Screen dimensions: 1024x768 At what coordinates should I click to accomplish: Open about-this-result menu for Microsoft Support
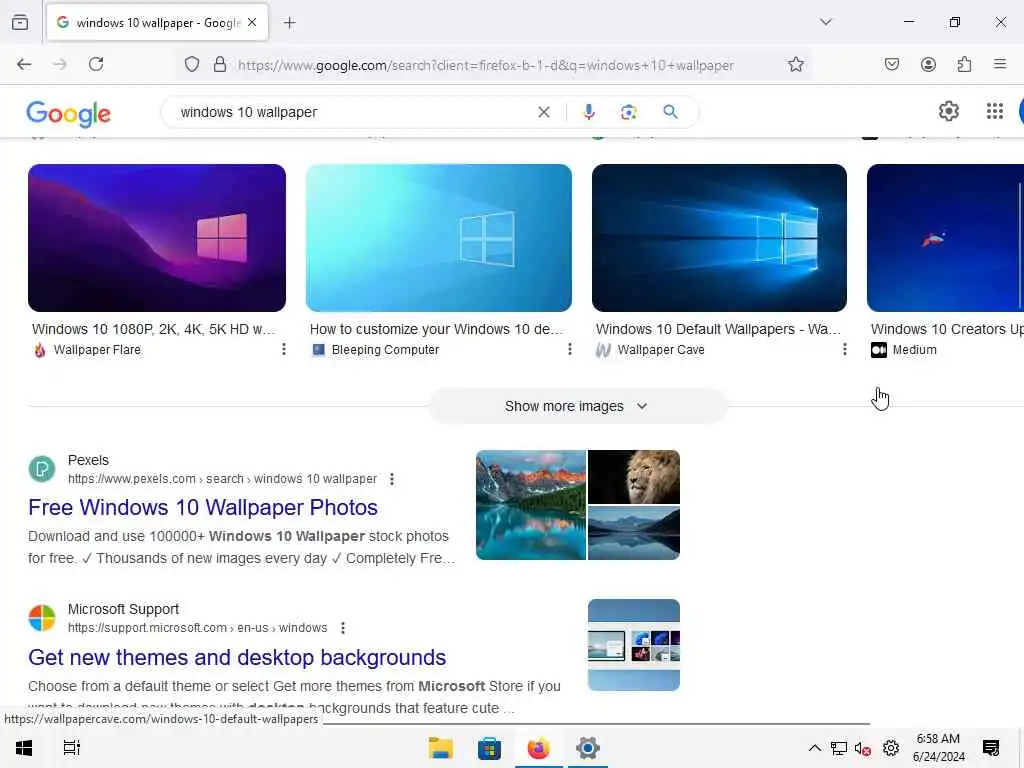(343, 628)
